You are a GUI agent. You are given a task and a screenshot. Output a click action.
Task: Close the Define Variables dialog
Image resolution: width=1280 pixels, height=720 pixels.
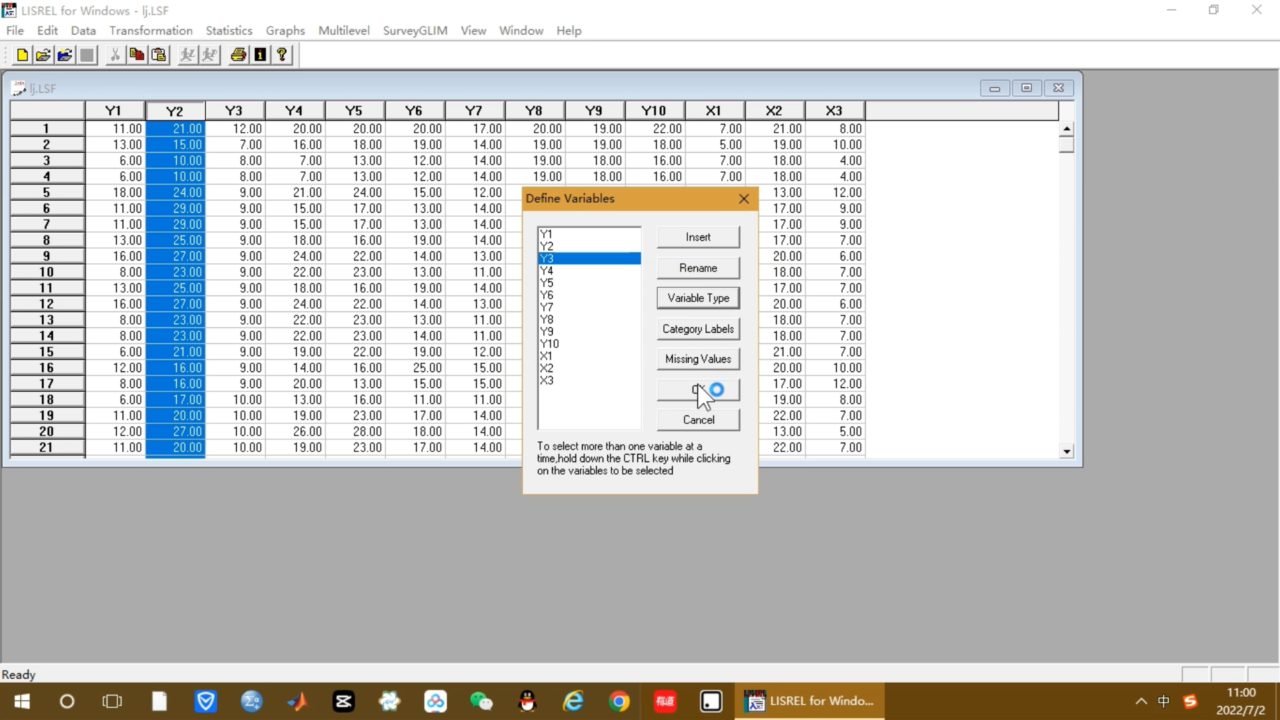click(x=743, y=199)
